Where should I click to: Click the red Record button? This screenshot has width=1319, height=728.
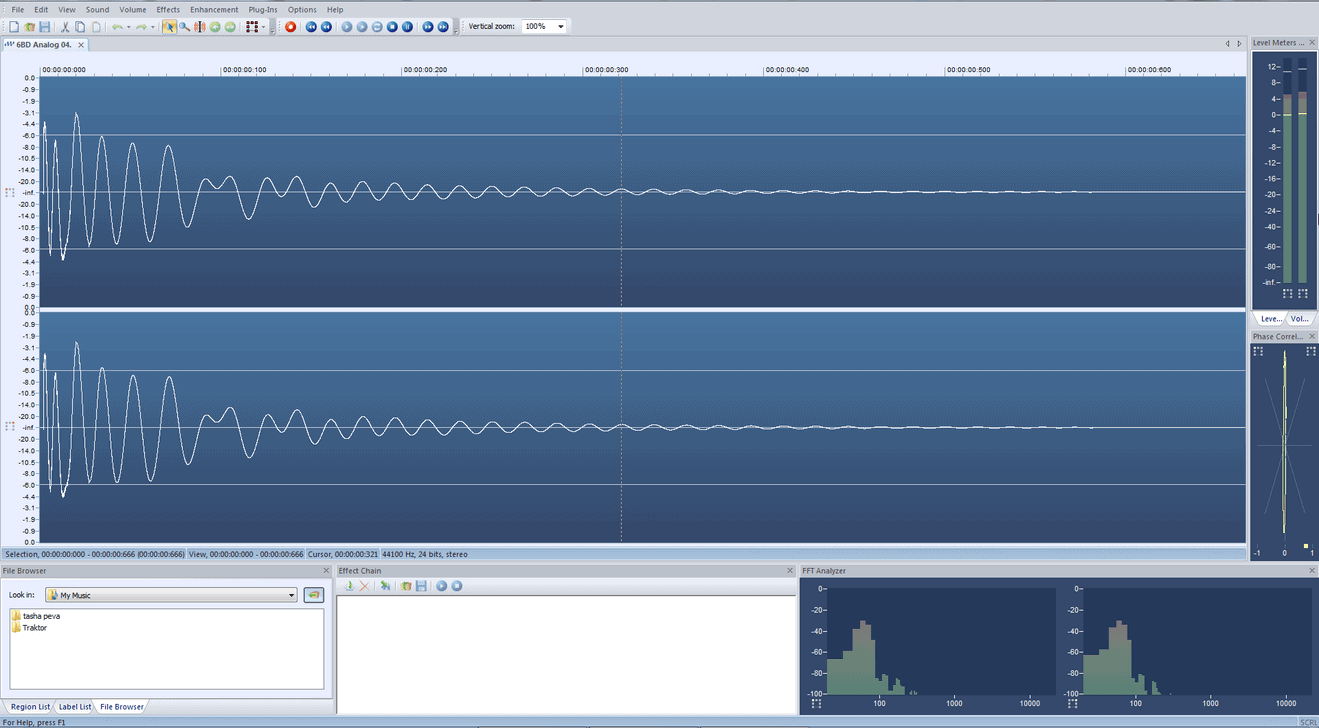pyautogui.click(x=290, y=27)
